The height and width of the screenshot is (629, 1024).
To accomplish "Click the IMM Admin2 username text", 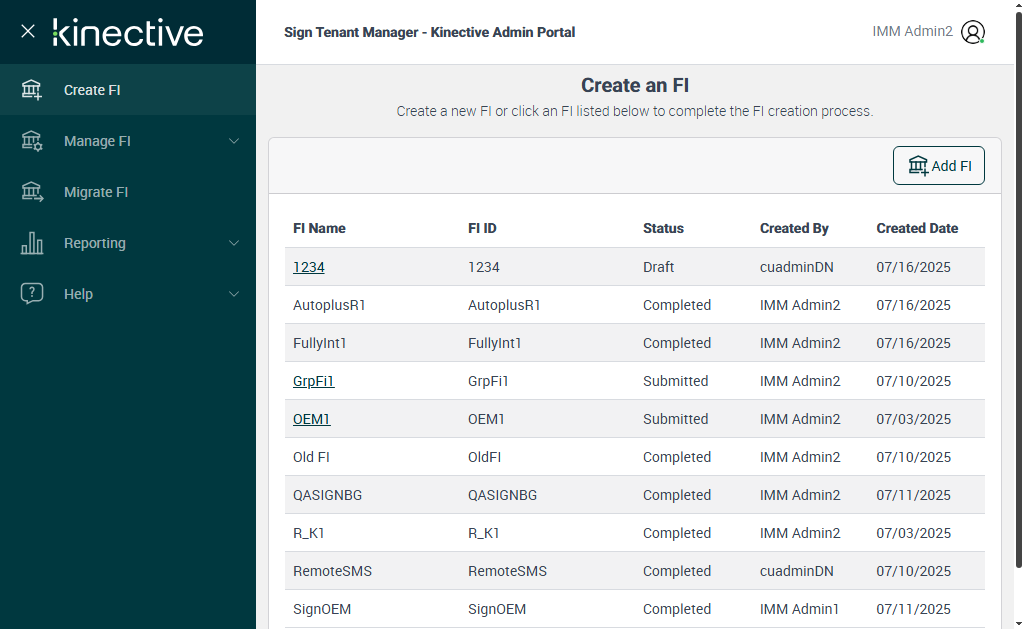I will point(912,31).
